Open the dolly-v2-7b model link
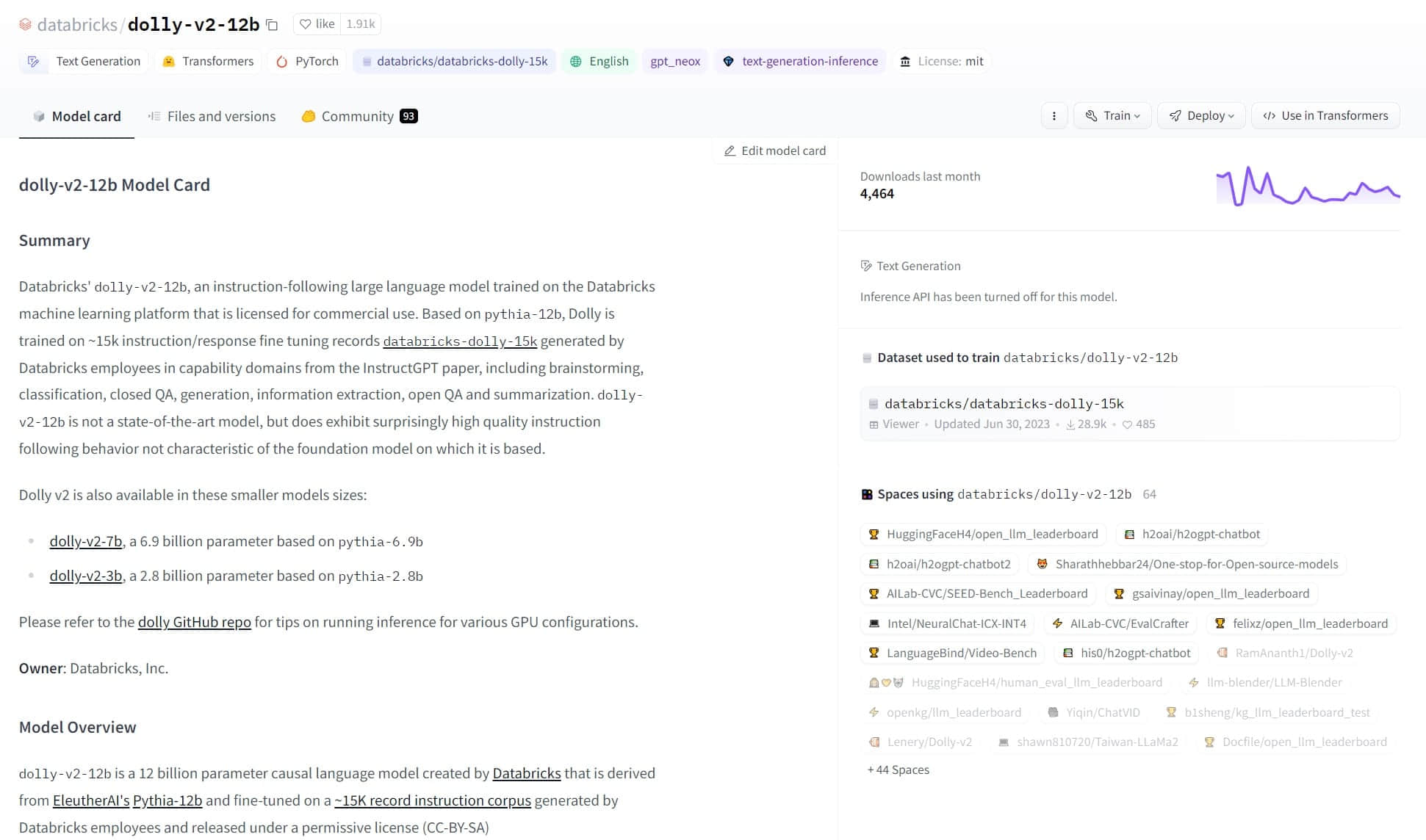Image resolution: width=1426 pixels, height=840 pixels. pos(86,541)
